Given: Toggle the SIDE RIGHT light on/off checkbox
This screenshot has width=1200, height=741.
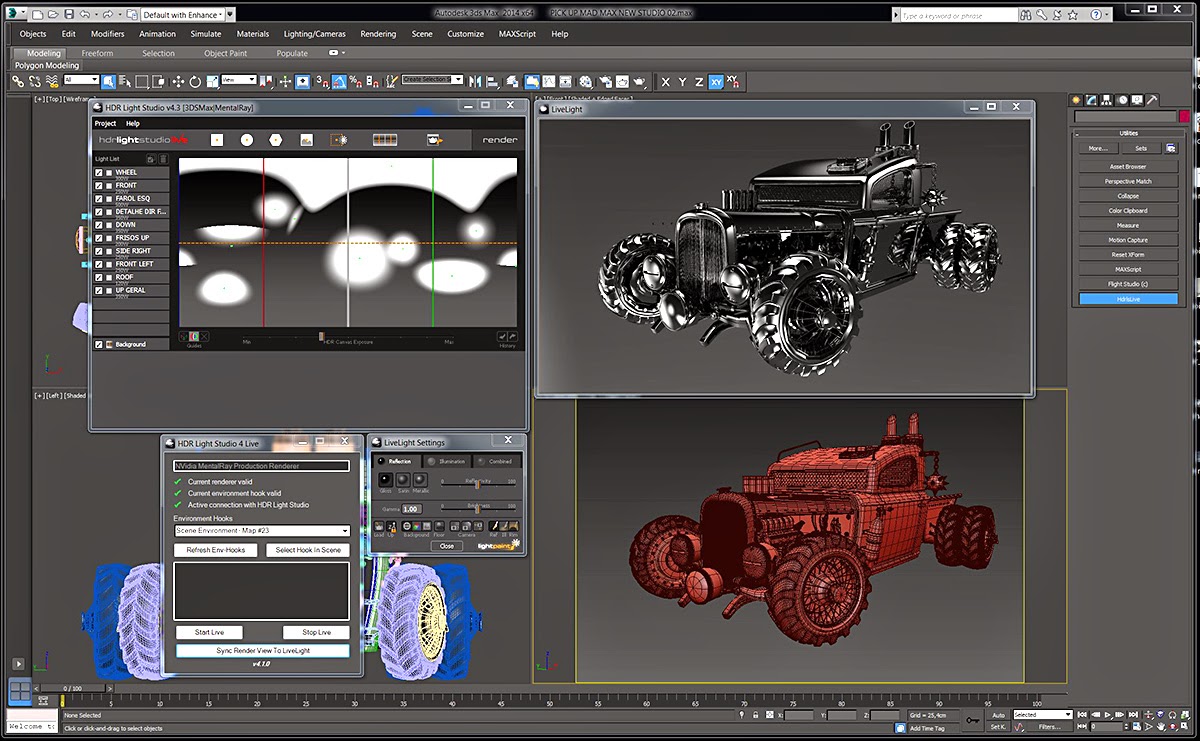Looking at the screenshot, I should pyautogui.click(x=98, y=251).
